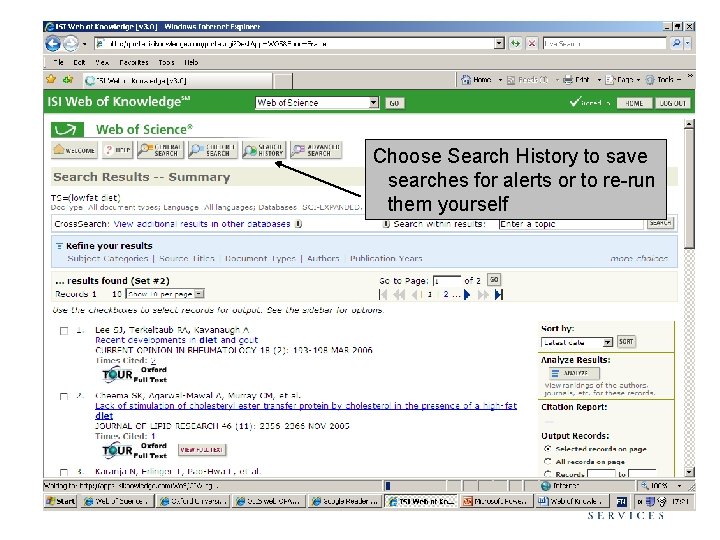Click the HOME button in the green header

(x=634, y=103)
